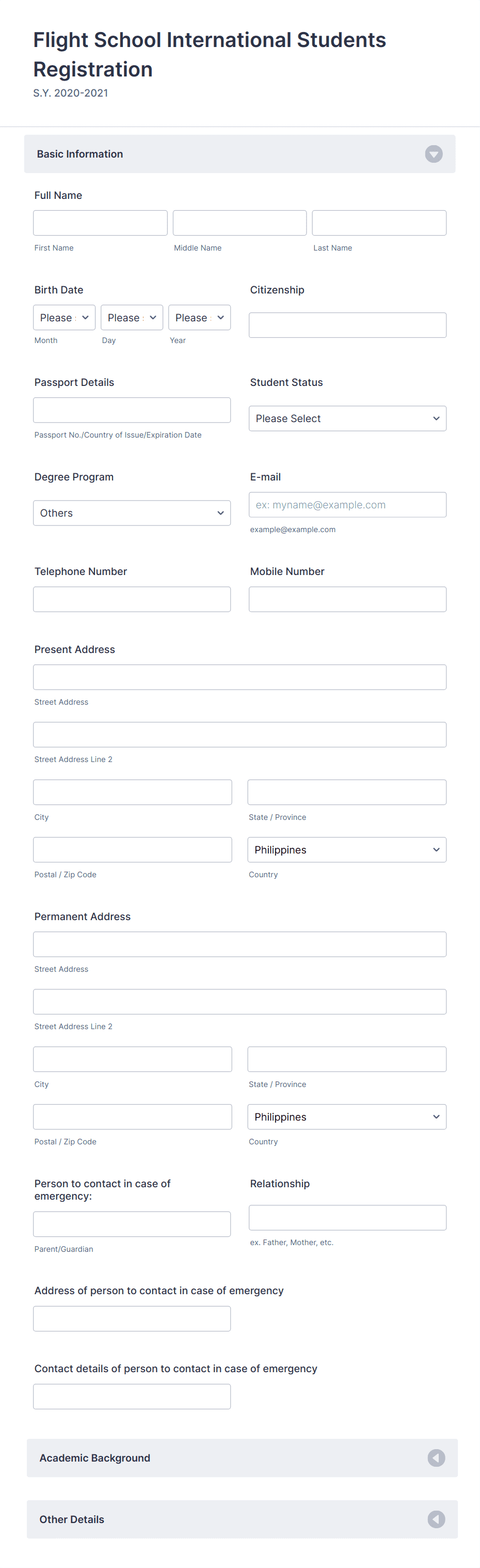Click the Academic Background section header

pyautogui.click(x=94, y=1458)
